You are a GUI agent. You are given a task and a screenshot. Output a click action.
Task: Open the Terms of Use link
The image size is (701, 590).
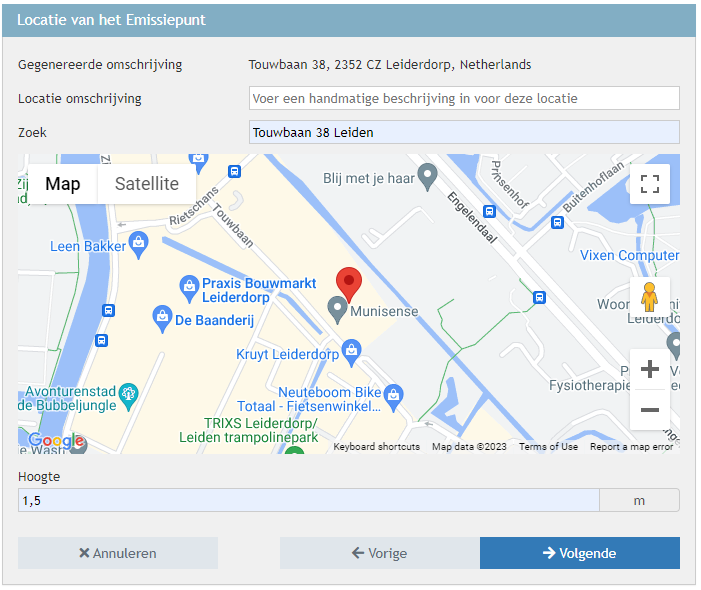(548, 447)
